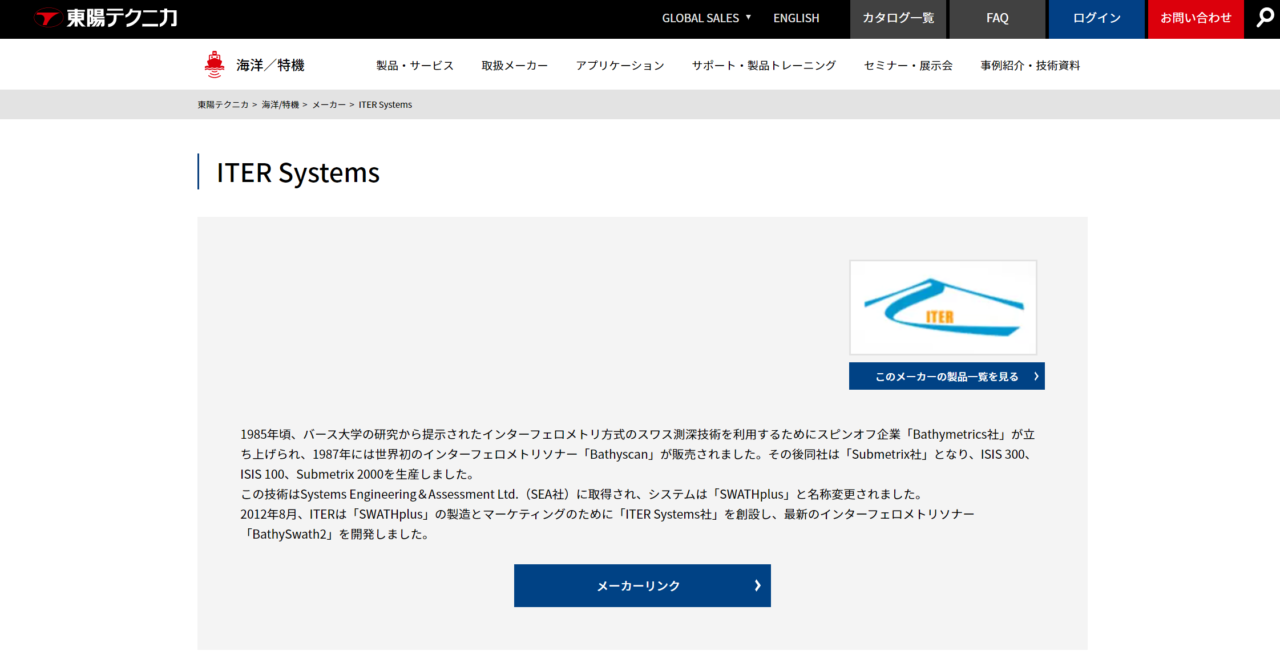The height and width of the screenshot is (663, 1280).
Task: Go to メーカー in breadcrumb
Action: (329, 104)
